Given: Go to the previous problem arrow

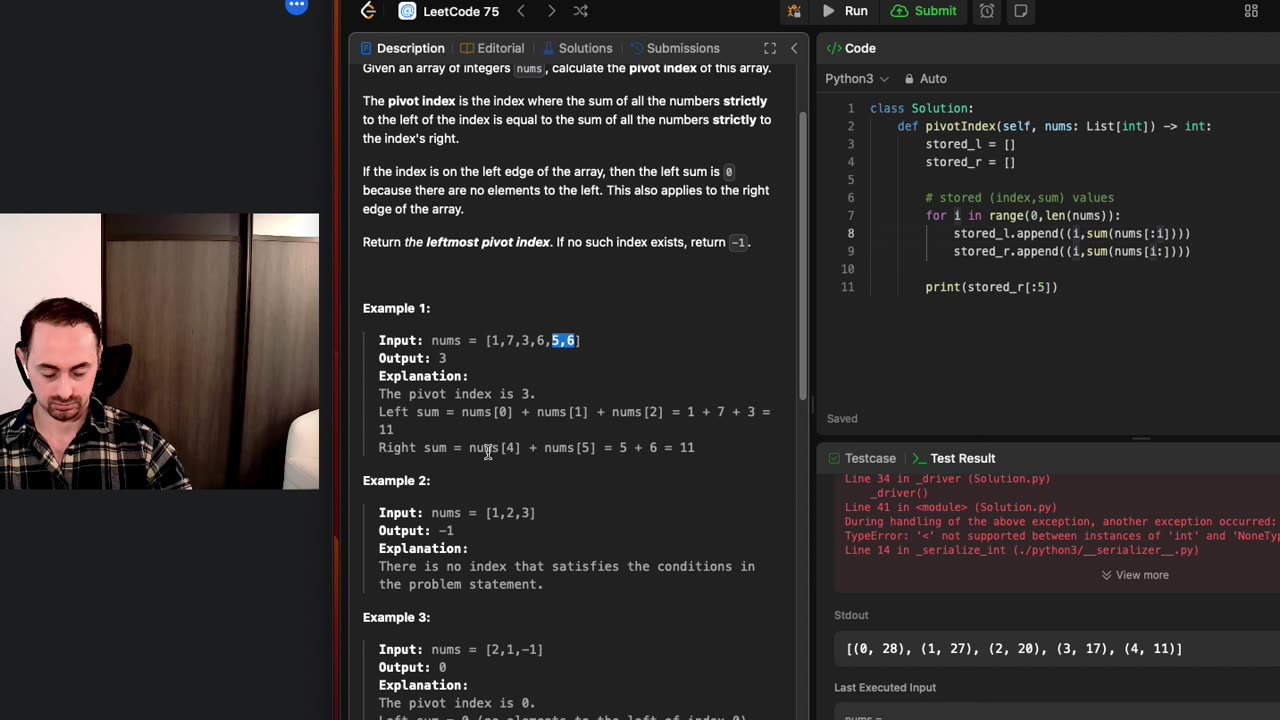Looking at the screenshot, I should tap(521, 11).
